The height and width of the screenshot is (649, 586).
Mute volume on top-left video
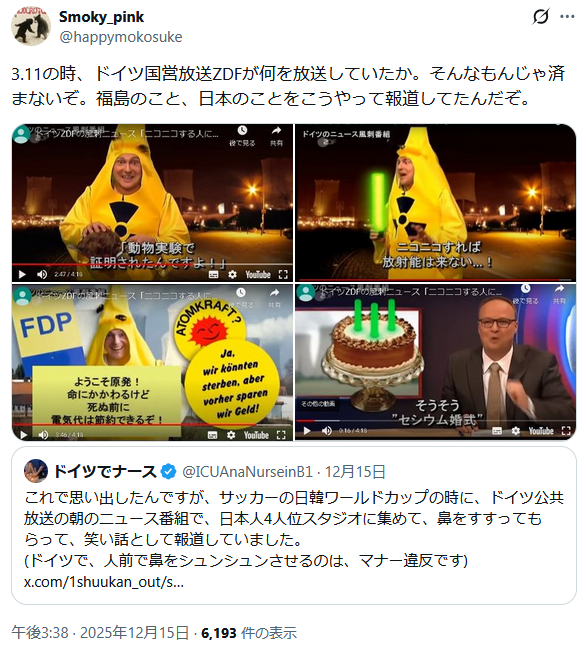click(42, 274)
